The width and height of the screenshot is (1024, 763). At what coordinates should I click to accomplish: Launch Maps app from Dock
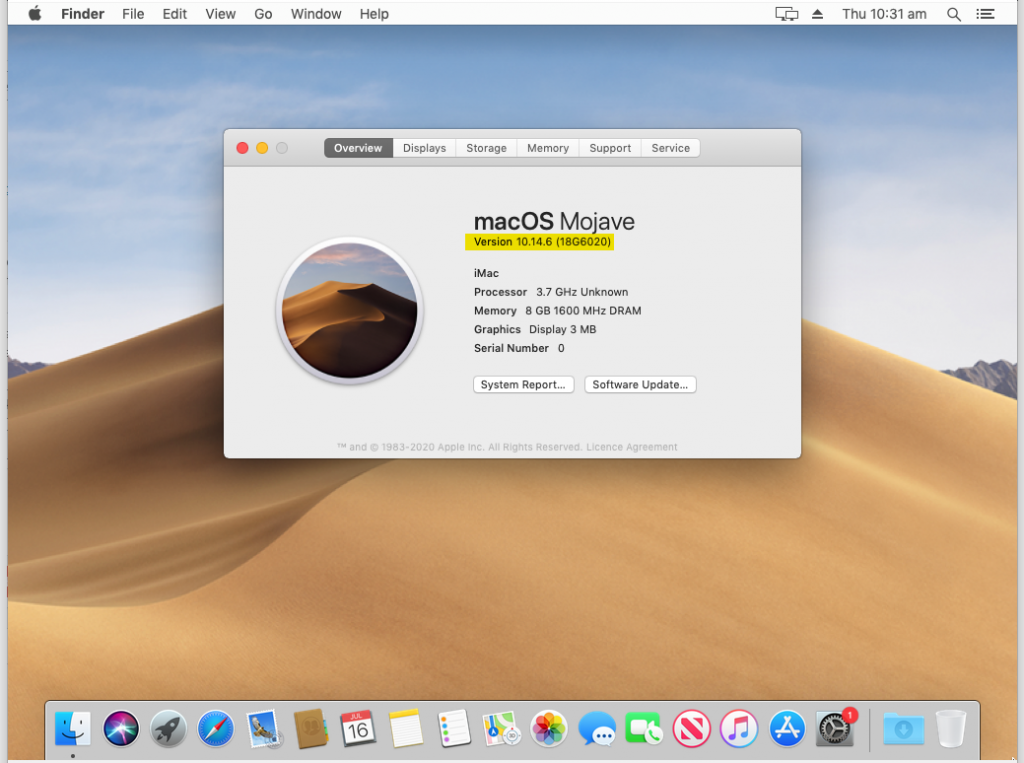pyautogui.click(x=502, y=728)
